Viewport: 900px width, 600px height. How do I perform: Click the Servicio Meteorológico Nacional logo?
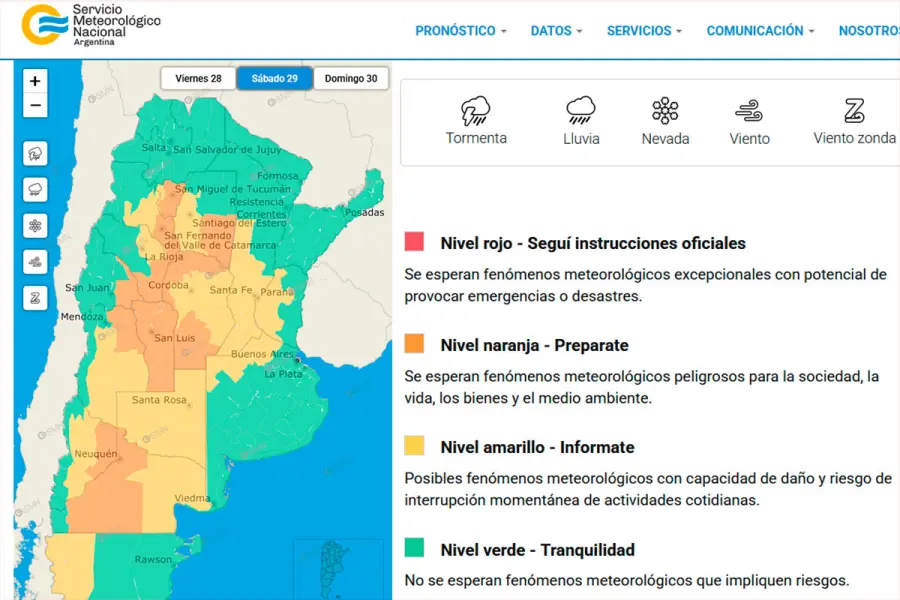[92, 25]
